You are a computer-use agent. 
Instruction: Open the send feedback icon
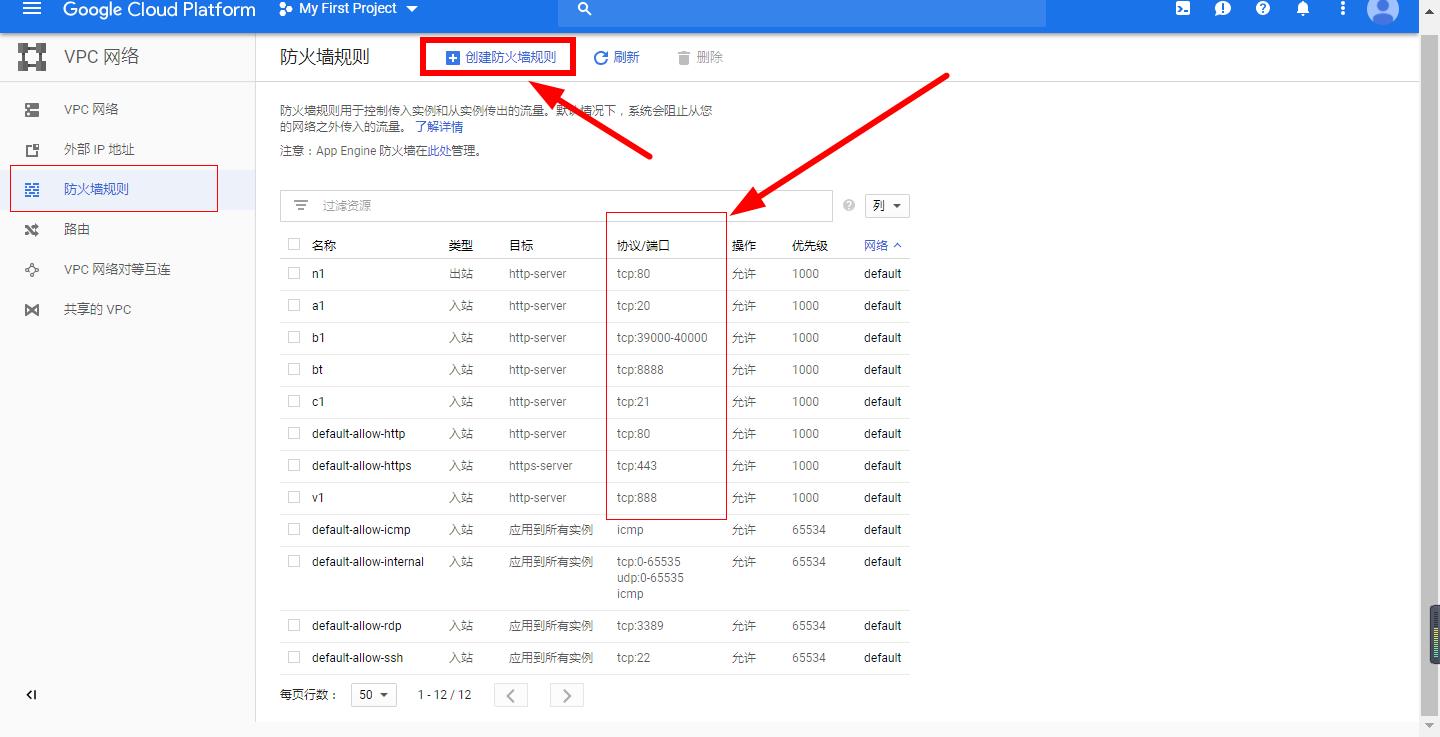click(1222, 9)
